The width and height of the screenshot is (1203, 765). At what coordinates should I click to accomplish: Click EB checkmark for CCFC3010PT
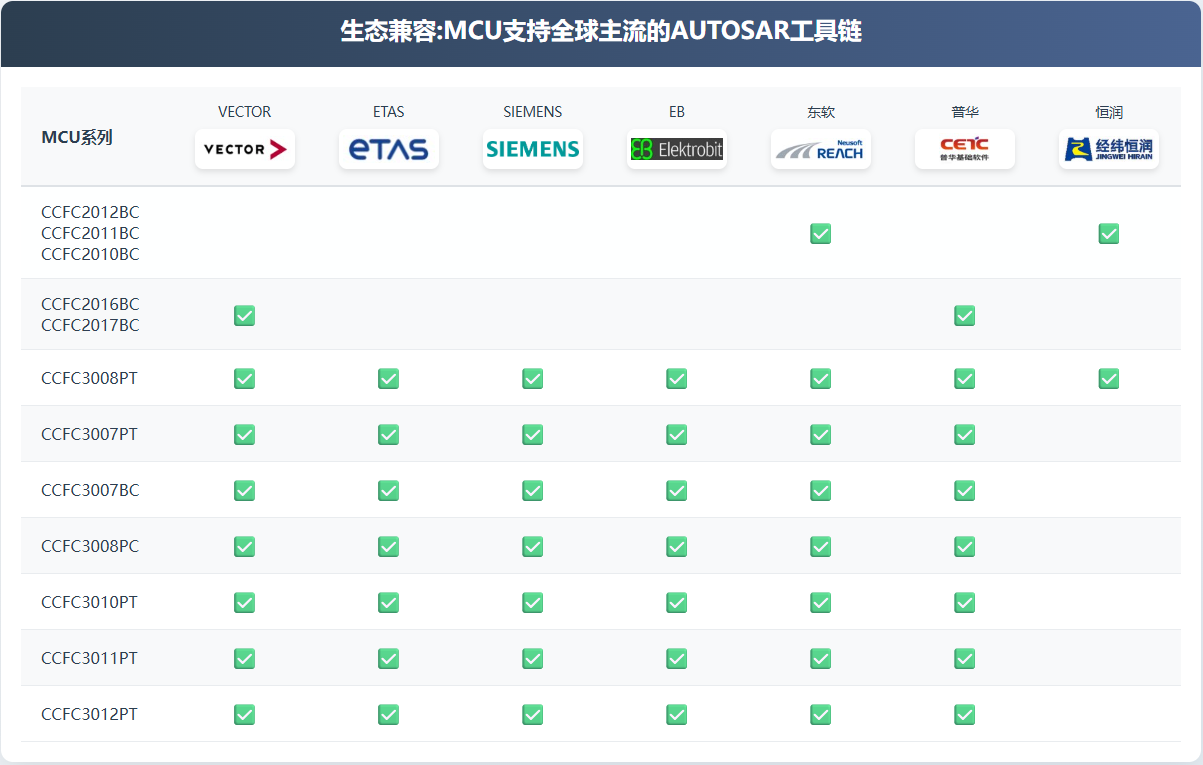677,602
